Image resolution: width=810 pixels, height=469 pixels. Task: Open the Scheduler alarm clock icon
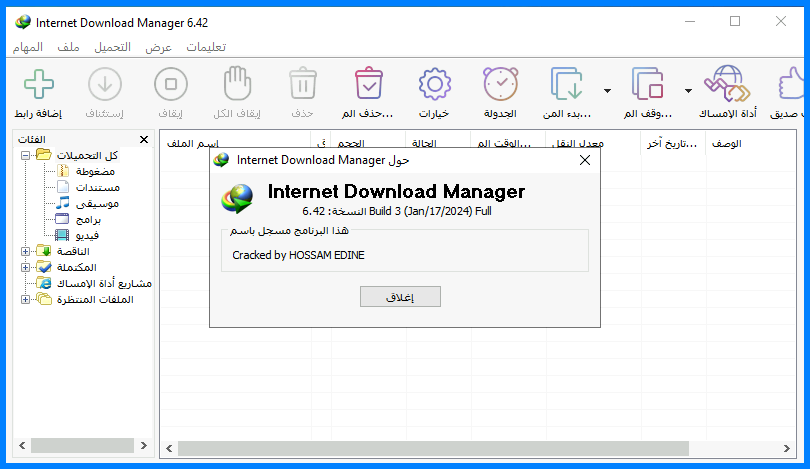(x=501, y=84)
